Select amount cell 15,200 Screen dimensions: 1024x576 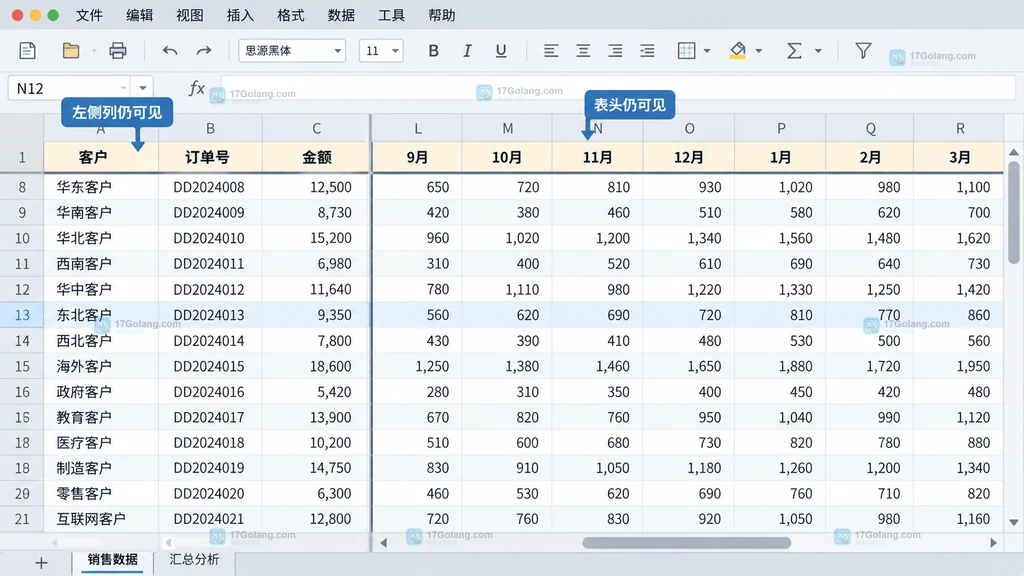click(316, 238)
